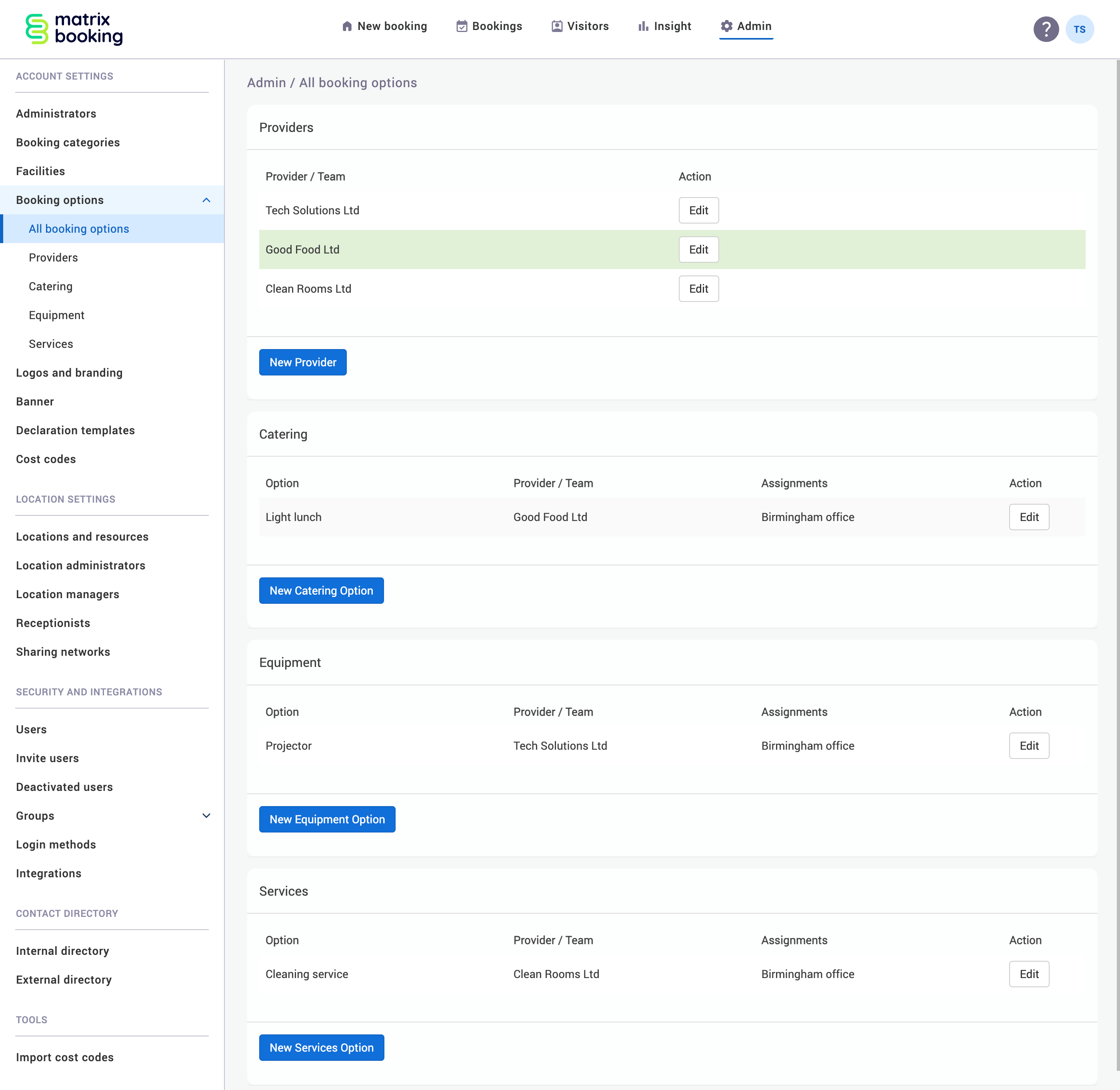Click the Visitors badge icon
This screenshot has width=1120, height=1090.
[x=556, y=26]
